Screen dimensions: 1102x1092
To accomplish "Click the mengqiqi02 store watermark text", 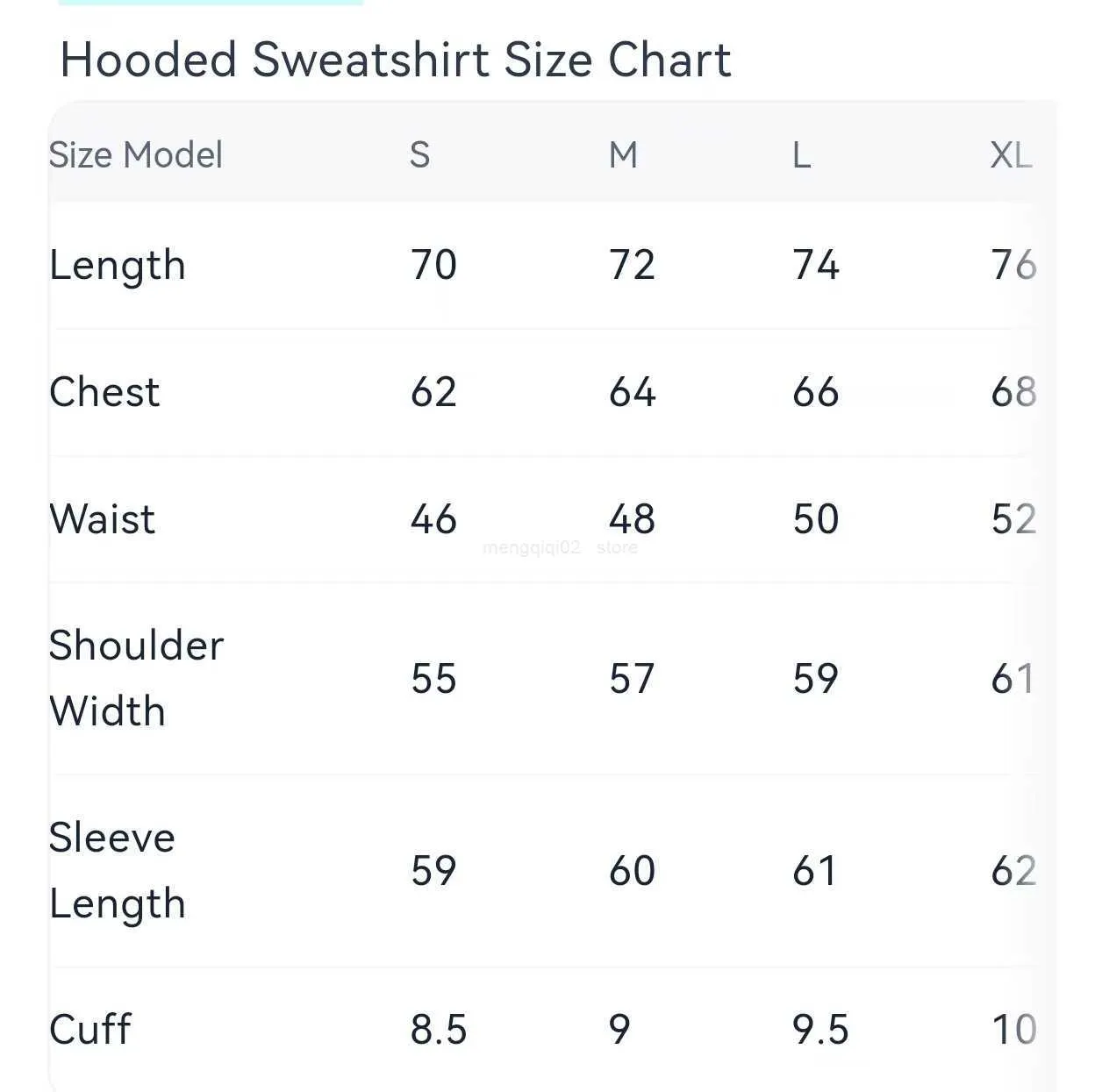I will pos(560,548).
